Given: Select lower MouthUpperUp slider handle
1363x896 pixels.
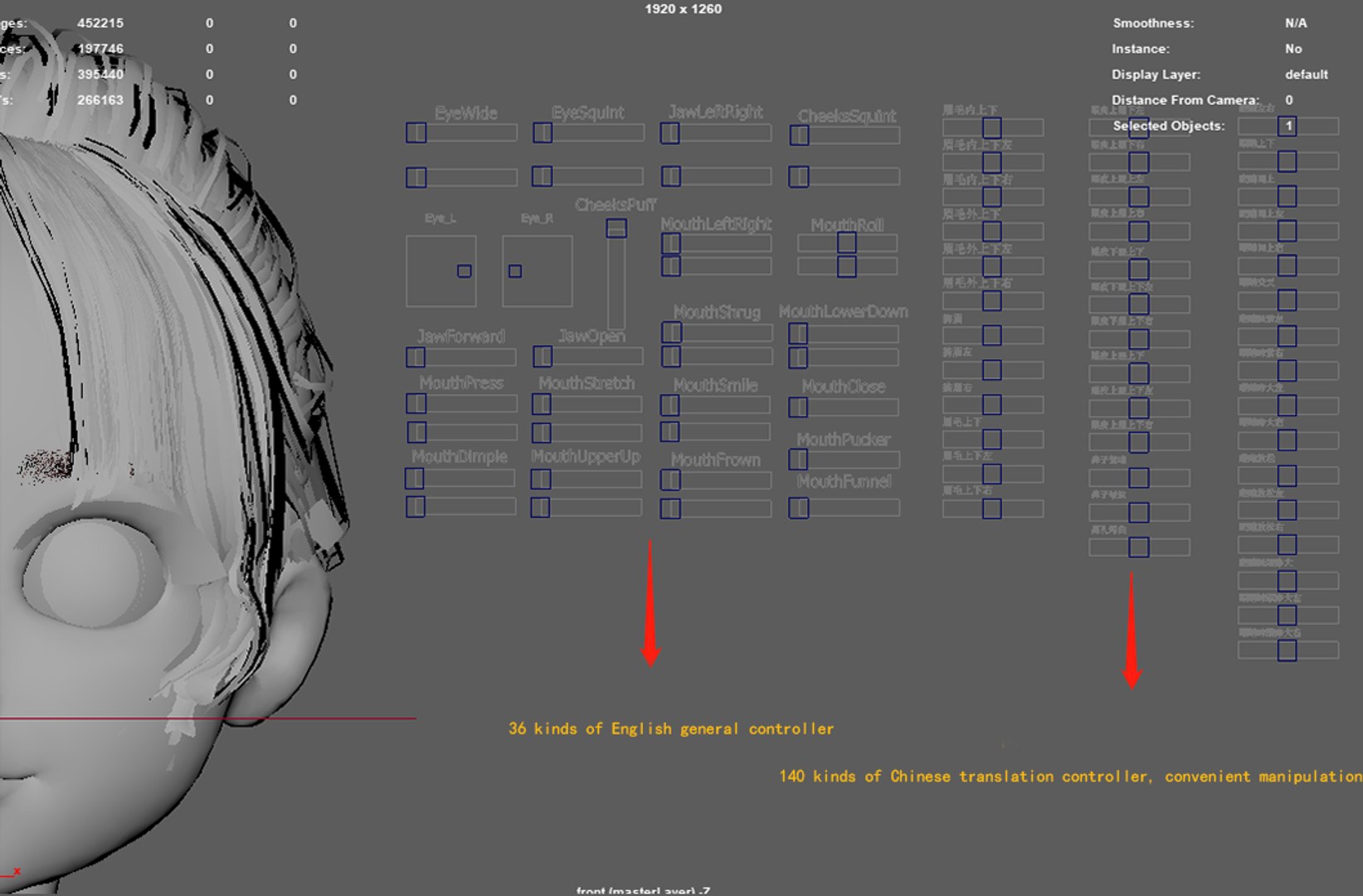Looking at the screenshot, I should coord(541,507).
